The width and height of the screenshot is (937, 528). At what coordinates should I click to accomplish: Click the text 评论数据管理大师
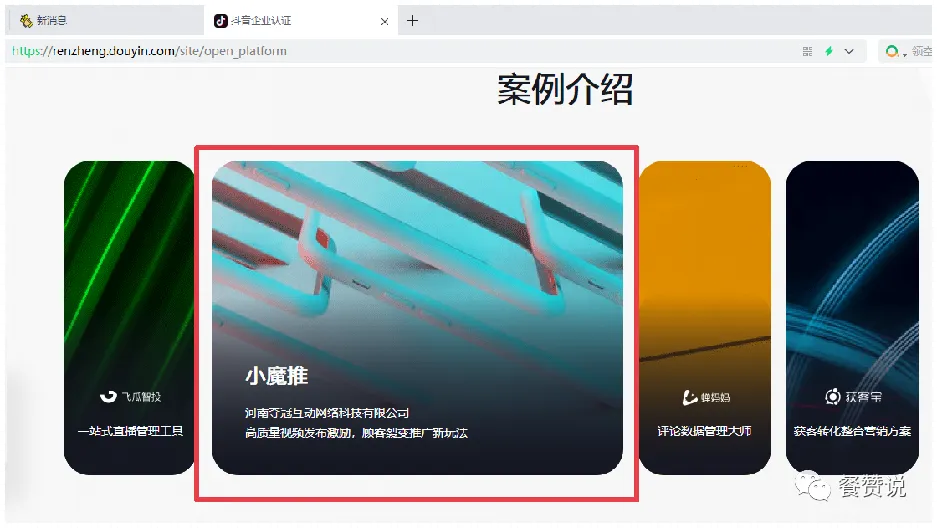click(x=705, y=431)
